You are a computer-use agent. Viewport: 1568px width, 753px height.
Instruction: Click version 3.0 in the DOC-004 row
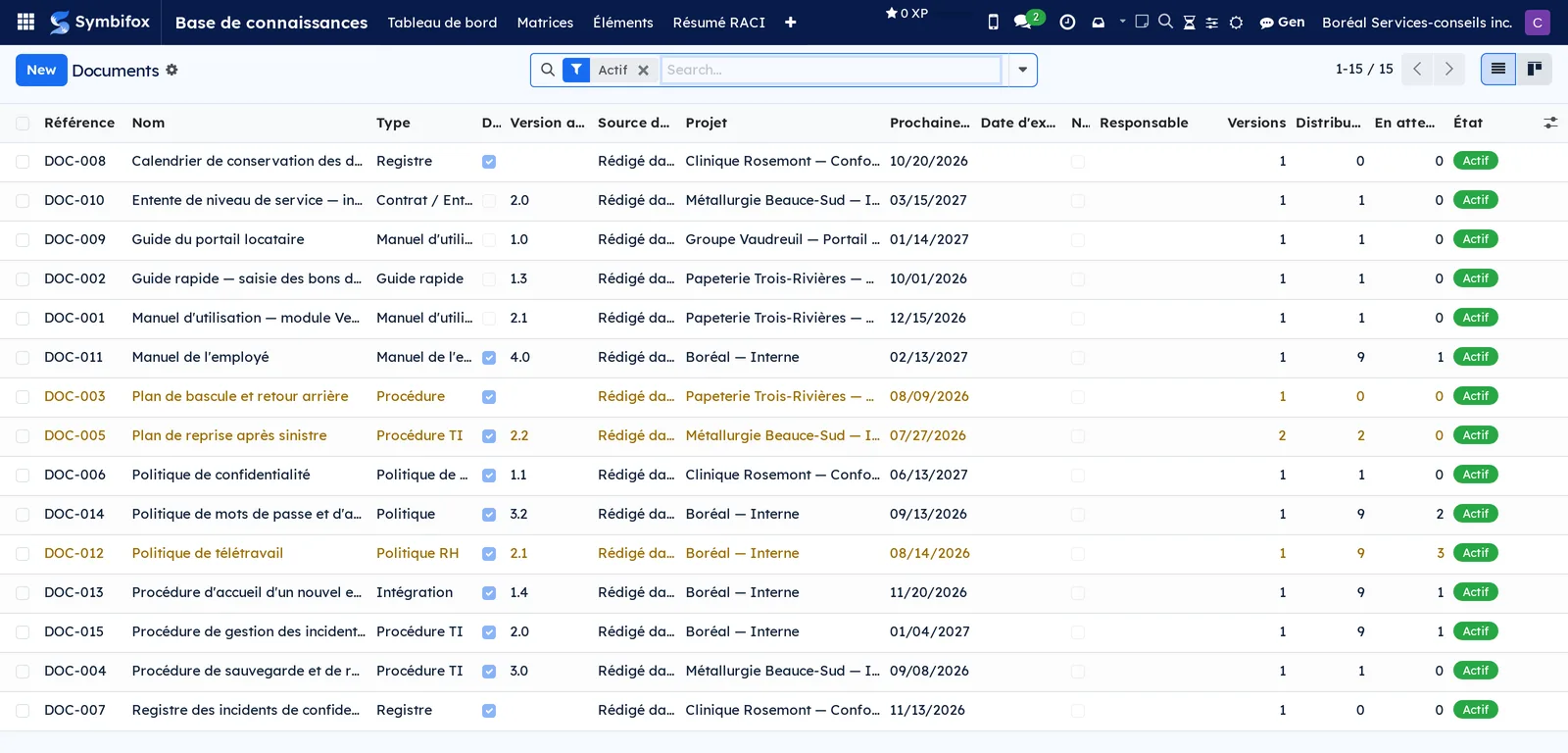pyautogui.click(x=519, y=671)
